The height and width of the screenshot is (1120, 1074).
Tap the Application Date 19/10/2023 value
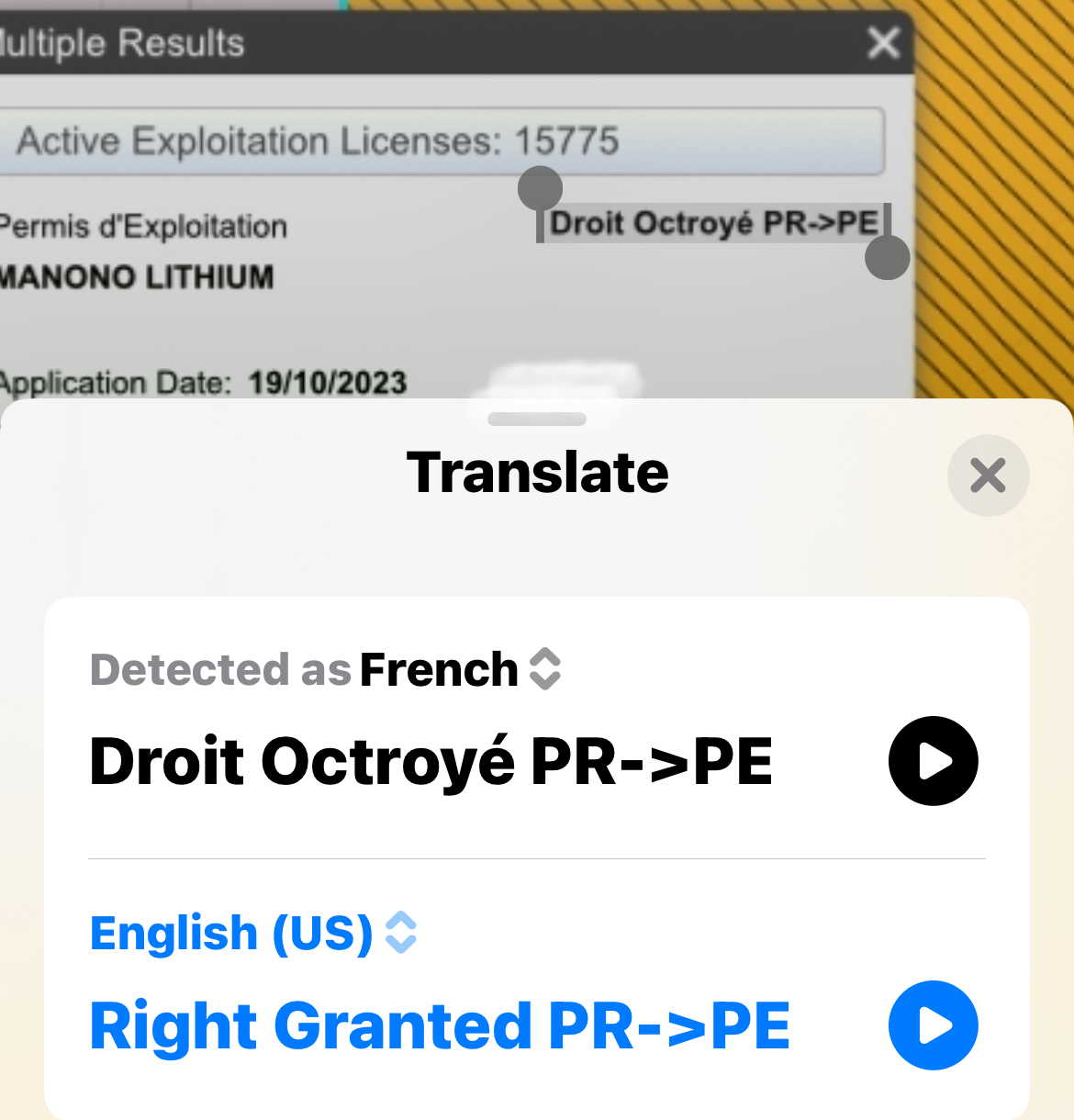pyautogui.click(x=327, y=383)
